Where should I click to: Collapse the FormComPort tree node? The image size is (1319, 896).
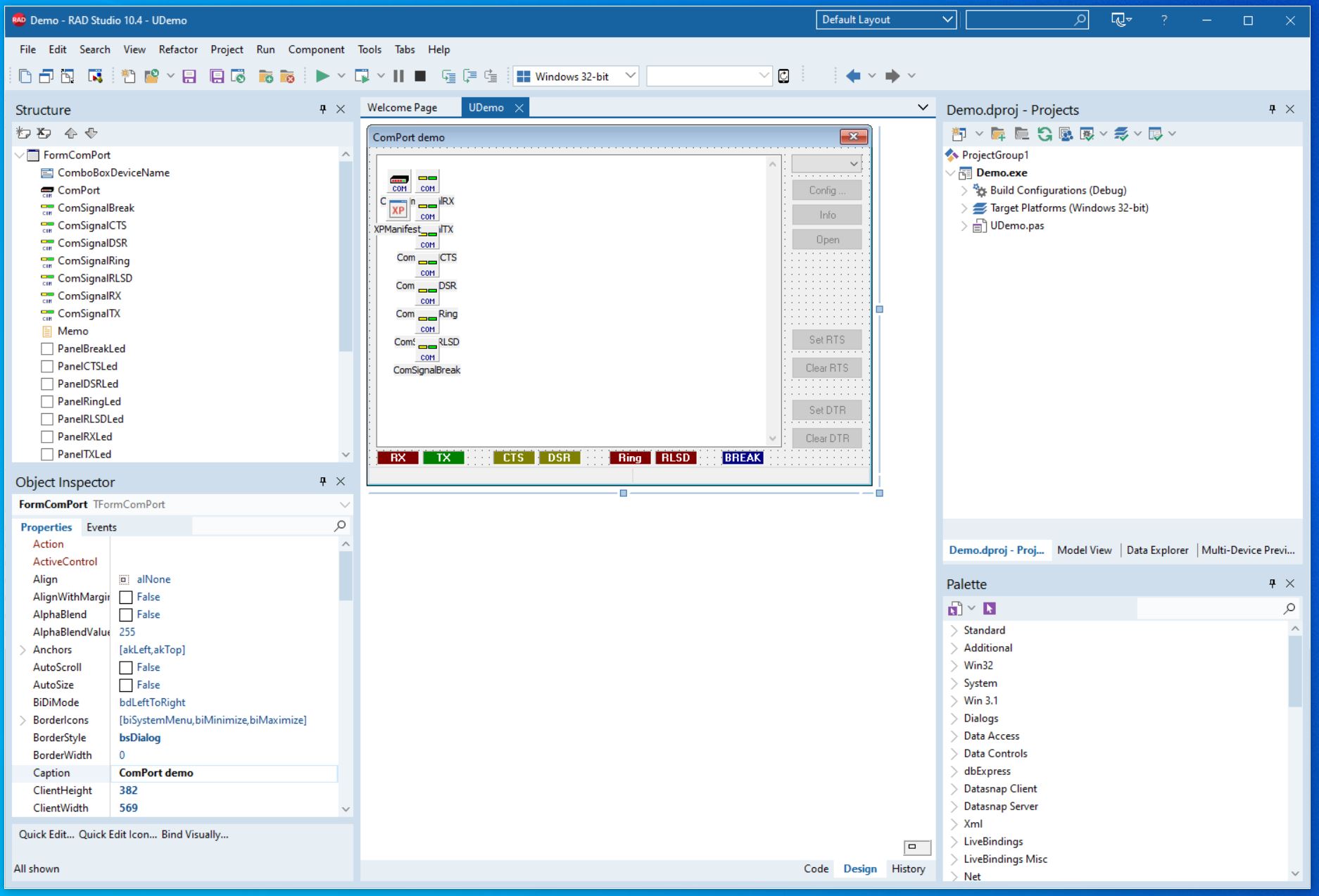(20, 155)
